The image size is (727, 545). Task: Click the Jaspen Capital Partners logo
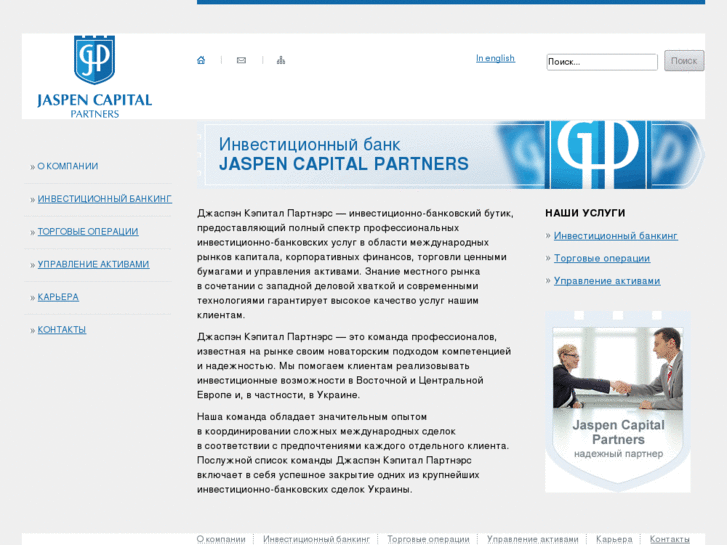click(x=94, y=77)
